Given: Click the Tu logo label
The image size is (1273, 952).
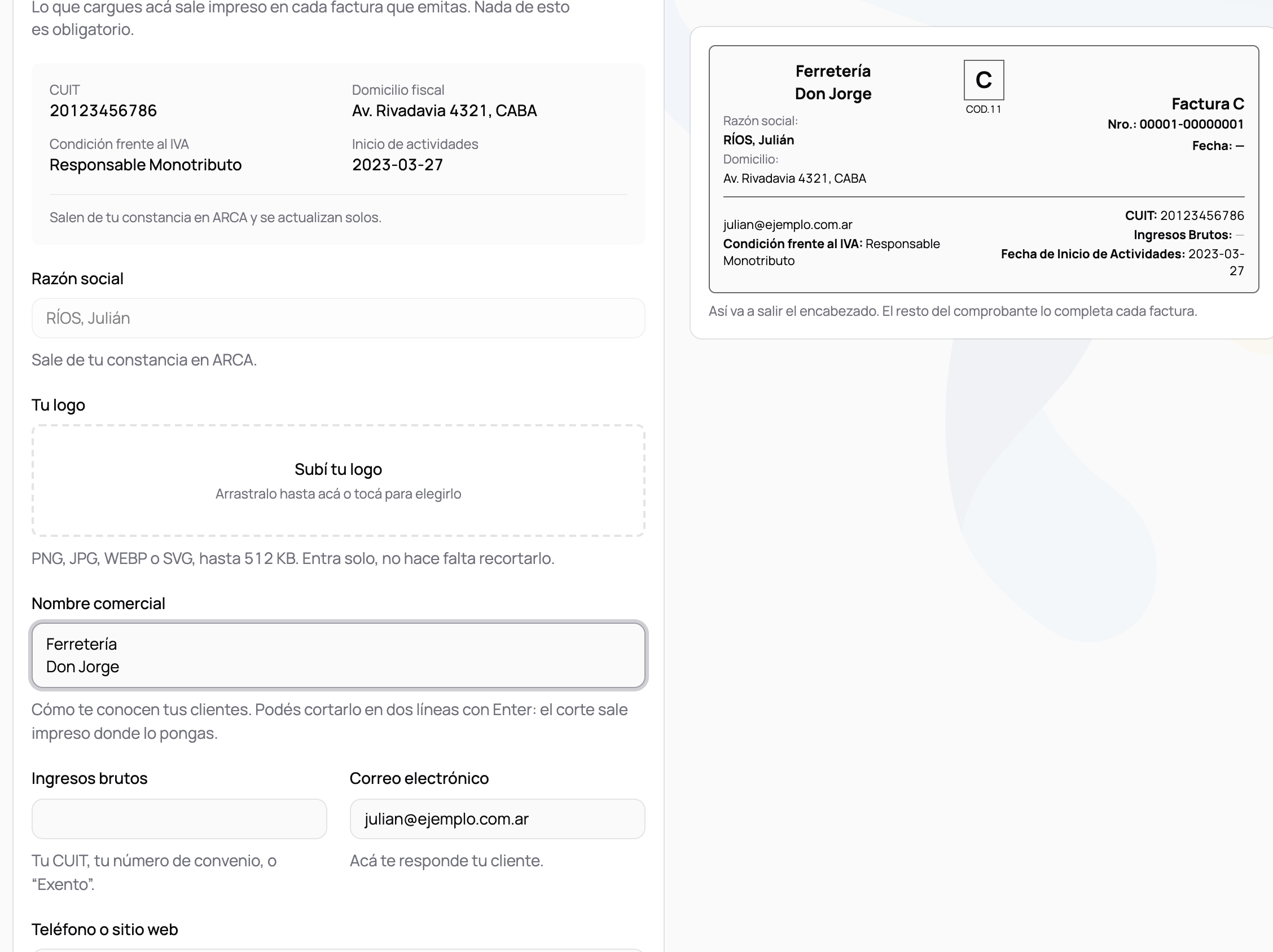Looking at the screenshot, I should 58,405.
